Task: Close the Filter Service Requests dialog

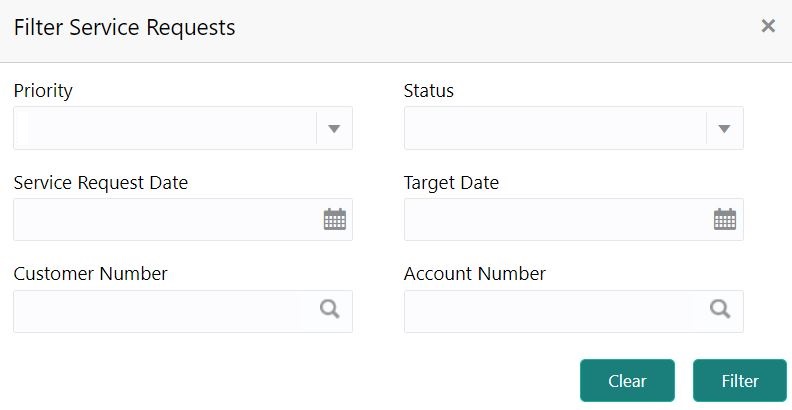Action: click(768, 26)
